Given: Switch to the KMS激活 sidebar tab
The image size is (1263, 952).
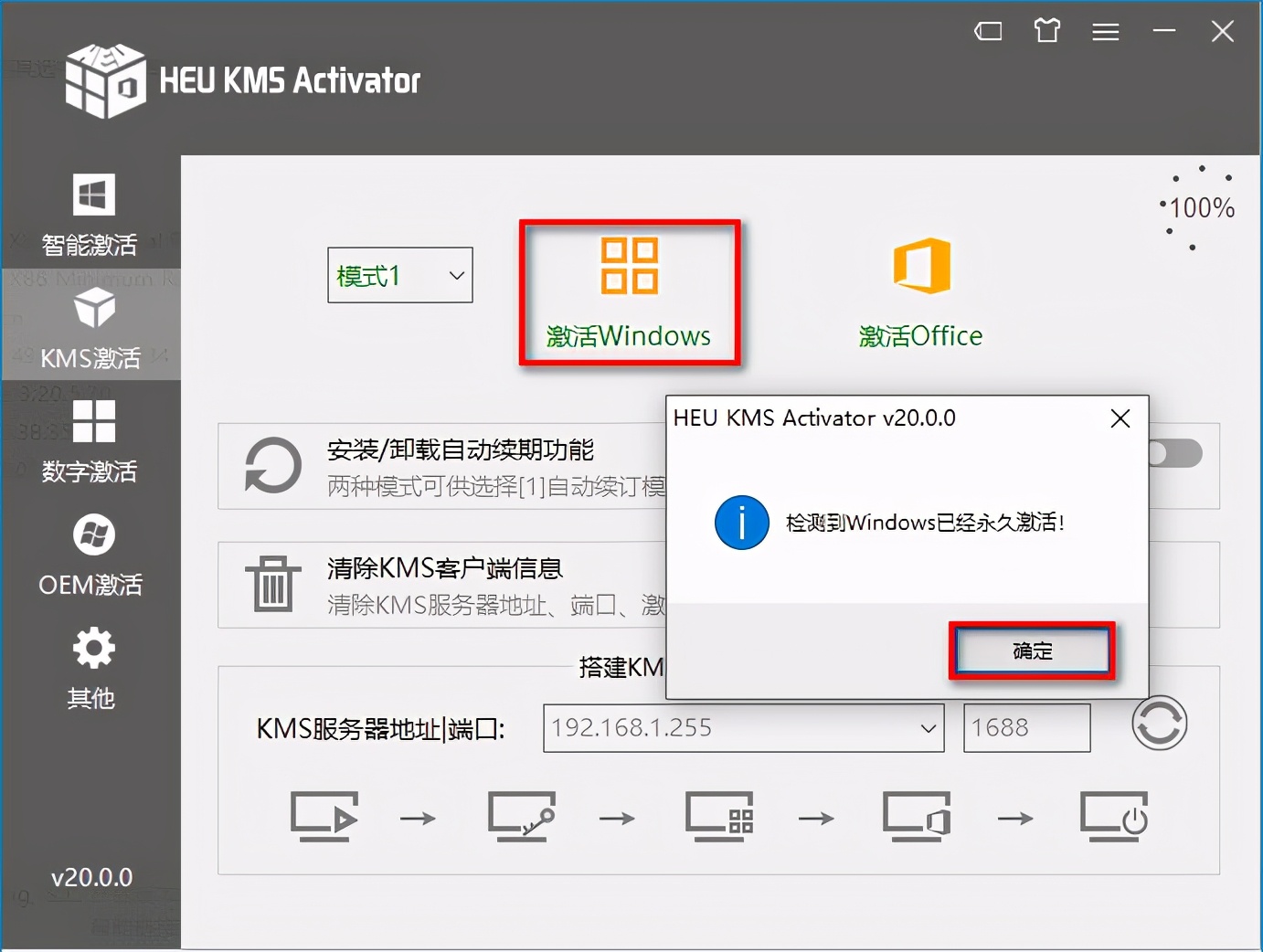Looking at the screenshot, I should tap(90, 325).
